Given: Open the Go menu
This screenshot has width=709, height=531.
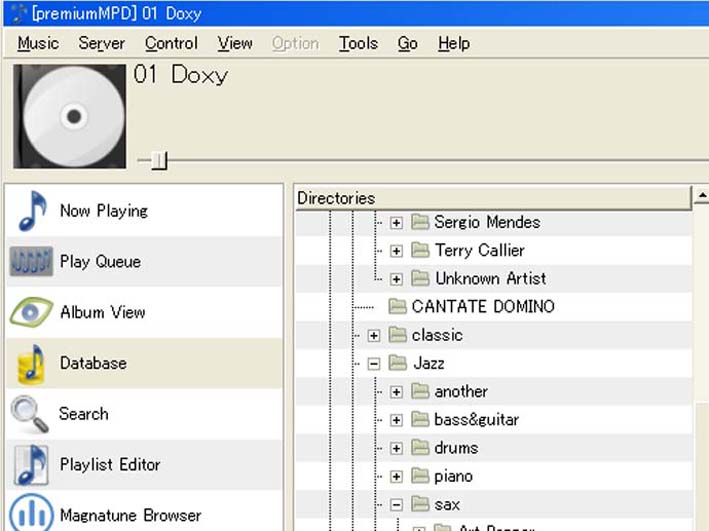Looking at the screenshot, I should pyautogui.click(x=407, y=43).
